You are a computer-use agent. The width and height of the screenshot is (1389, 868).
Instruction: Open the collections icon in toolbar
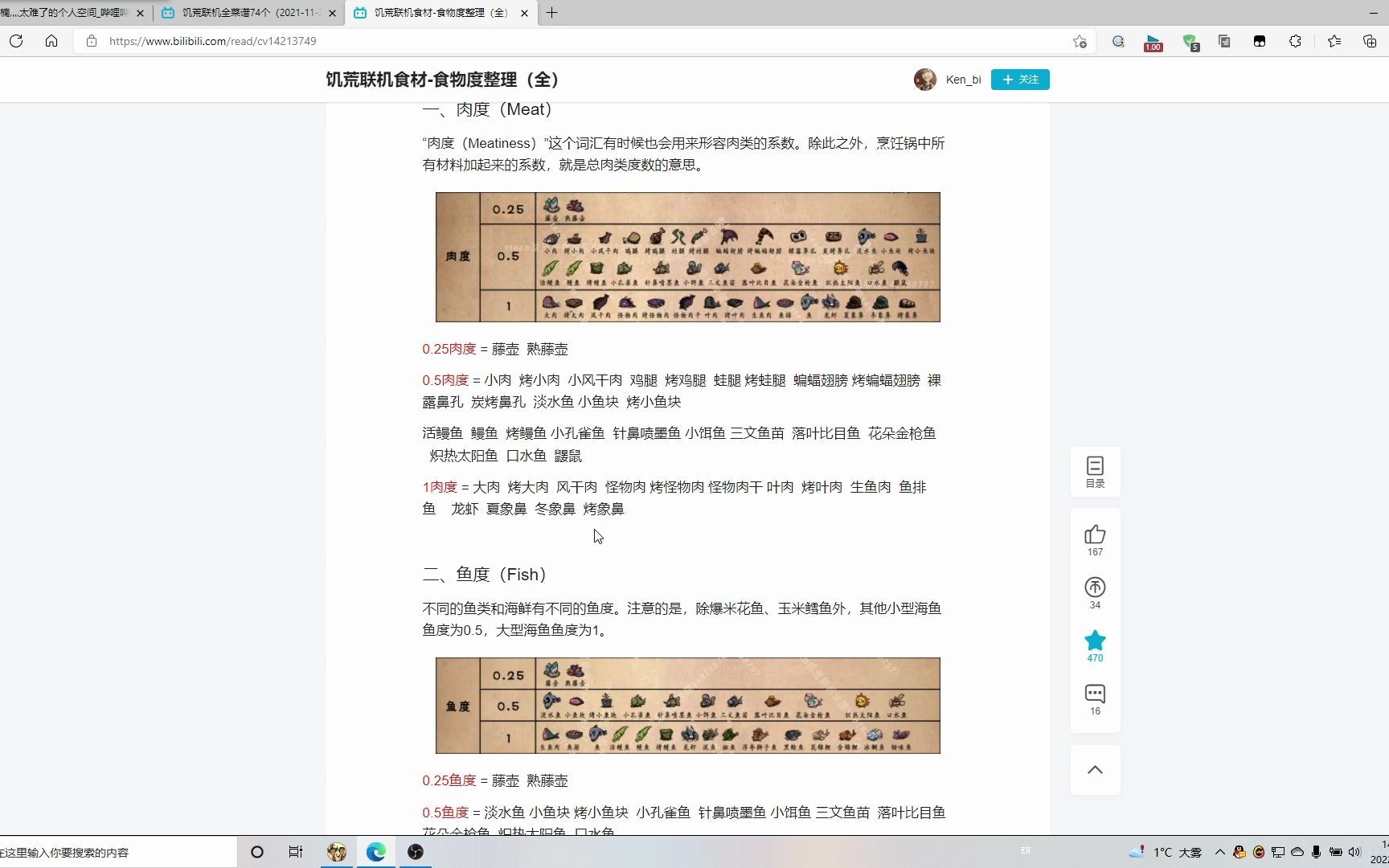tap(1370, 41)
